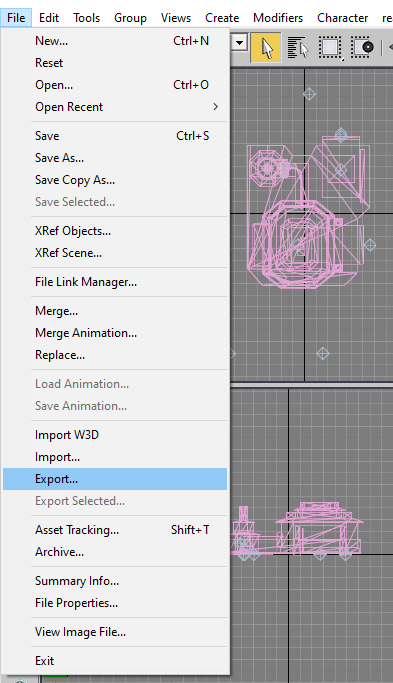
Task: Choose New... from File menu
Action: click(115, 41)
